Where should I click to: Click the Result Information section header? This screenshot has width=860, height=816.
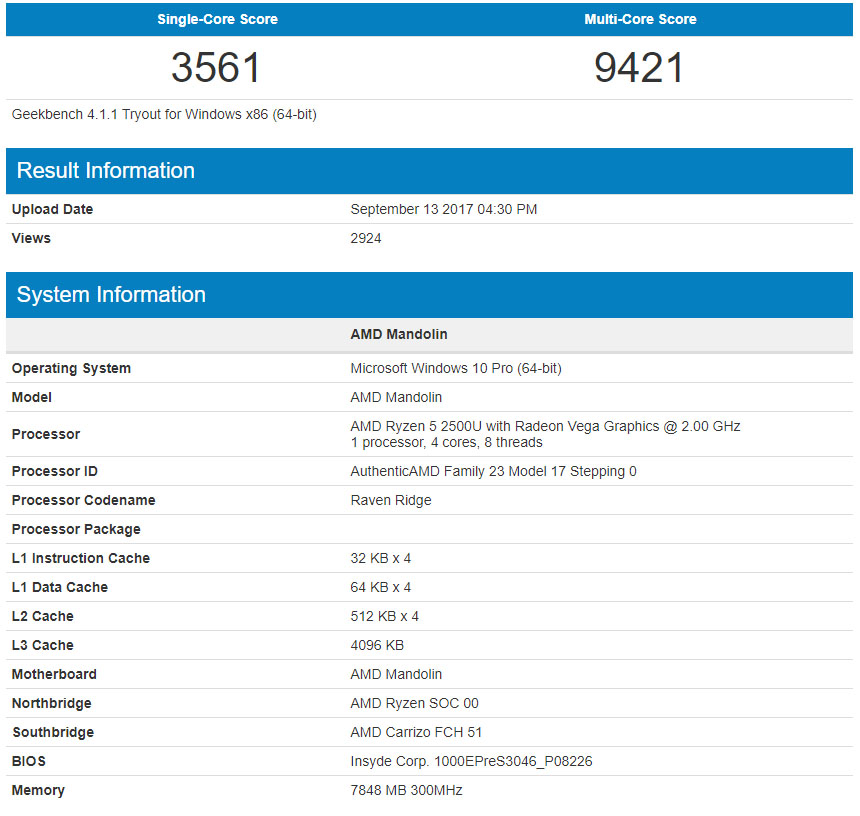coord(429,171)
